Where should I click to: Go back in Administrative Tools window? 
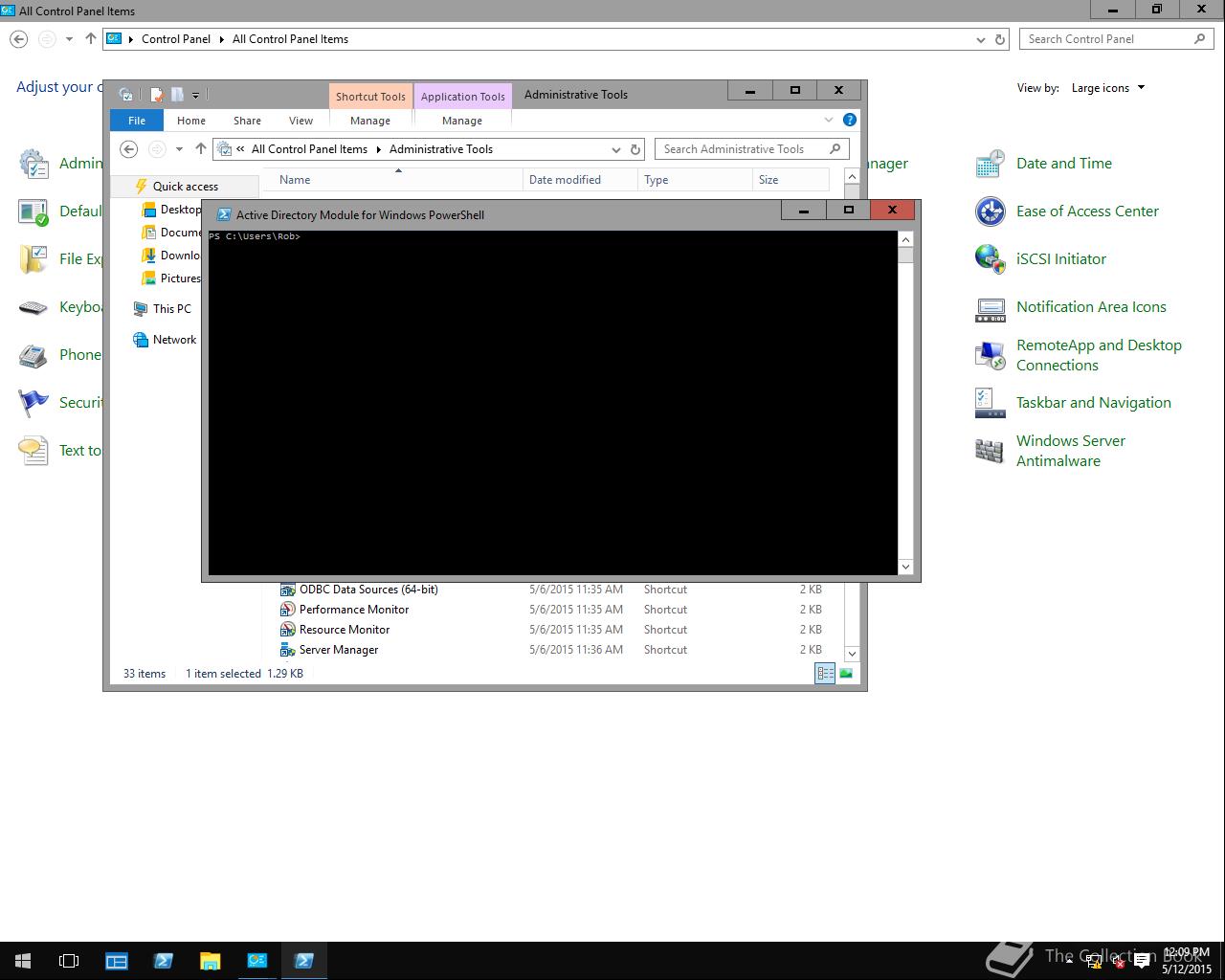[129, 149]
